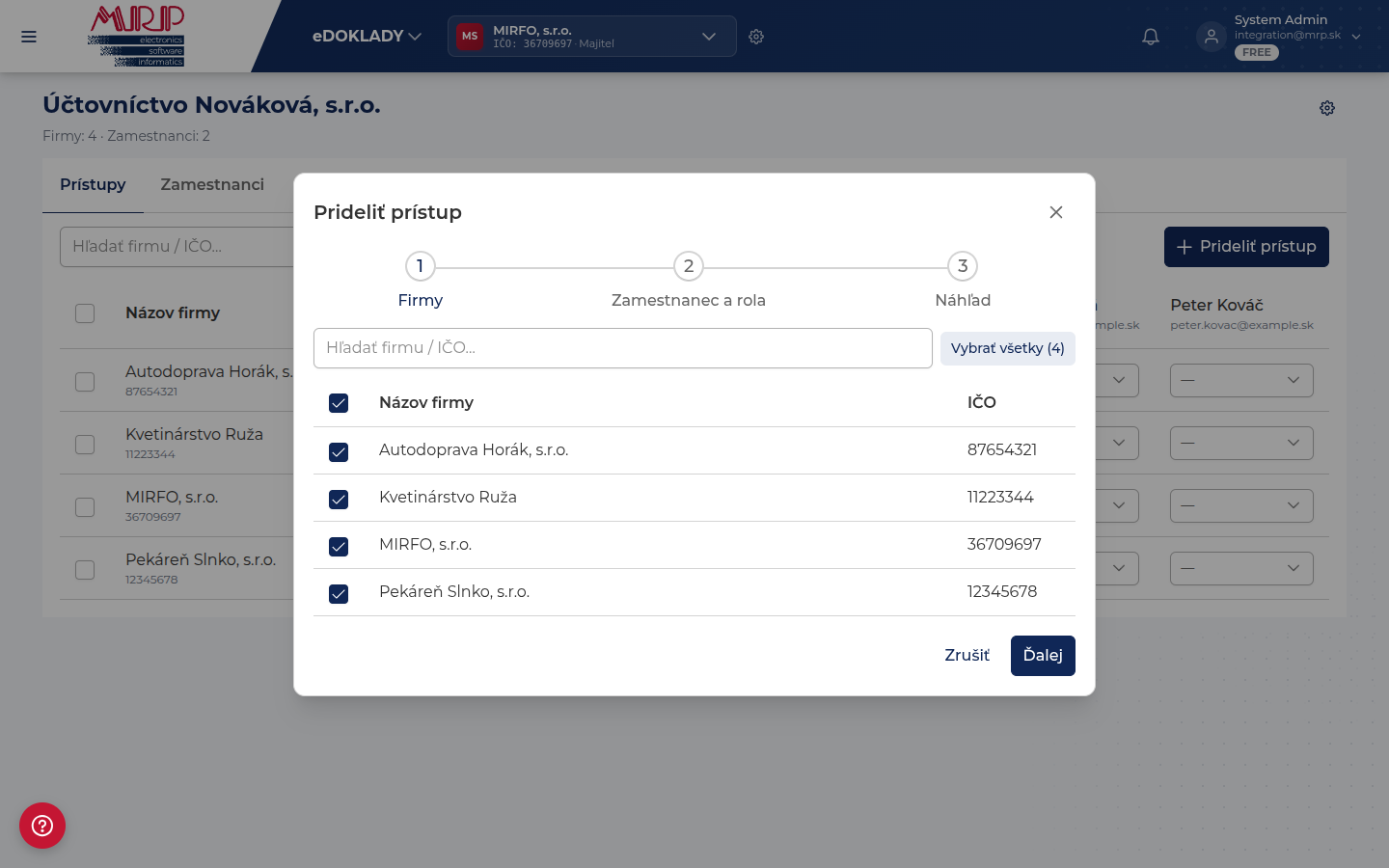
Task: Expand the eDOKLADY module dropdown
Action: point(367,37)
